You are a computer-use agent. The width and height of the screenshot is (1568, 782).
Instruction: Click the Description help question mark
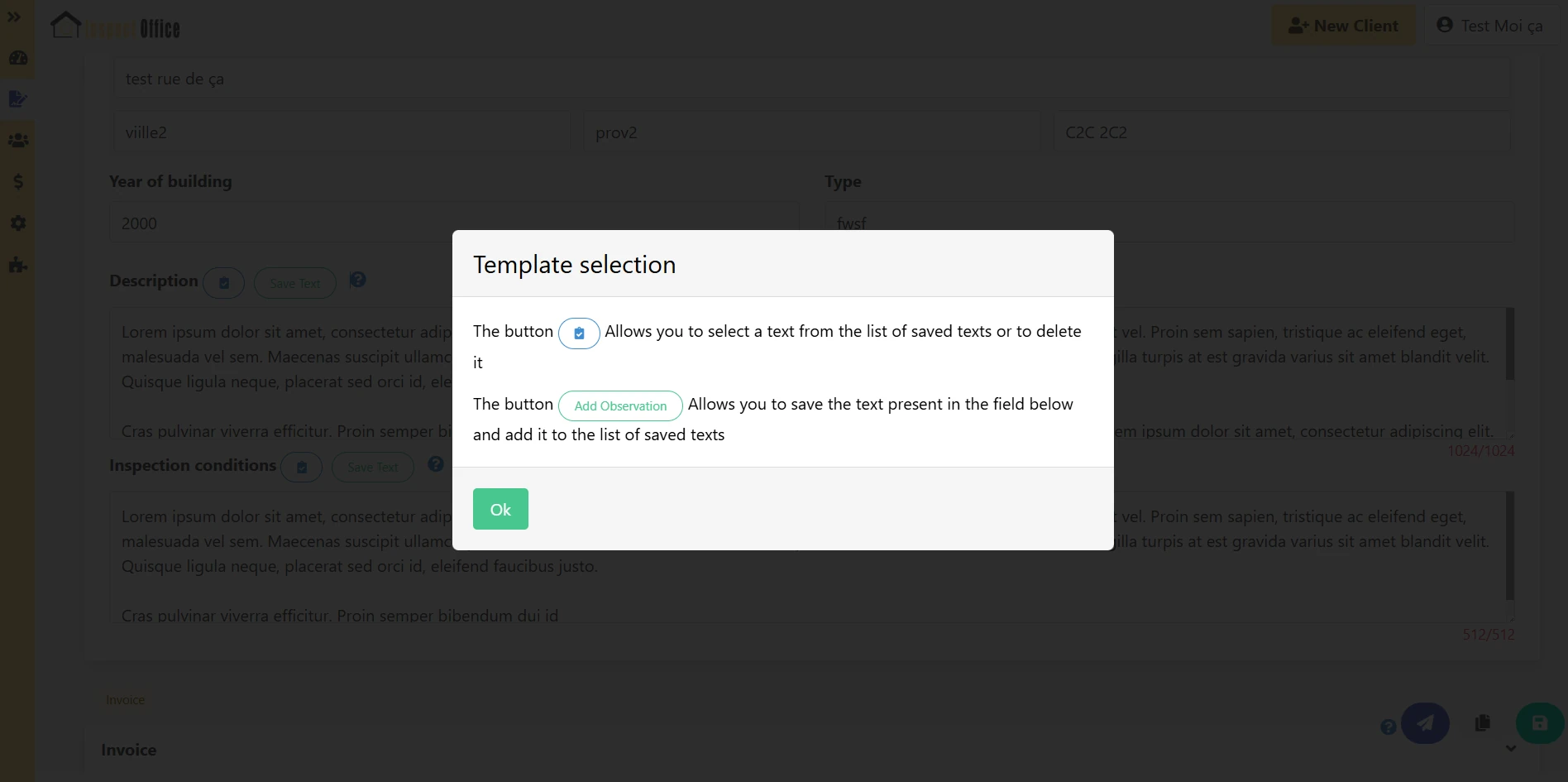(357, 281)
